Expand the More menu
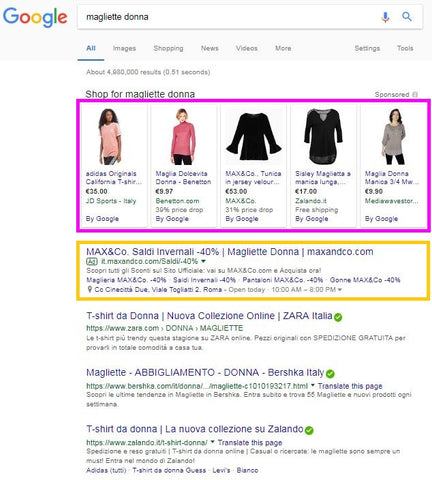The height and width of the screenshot is (480, 432). tap(283, 48)
